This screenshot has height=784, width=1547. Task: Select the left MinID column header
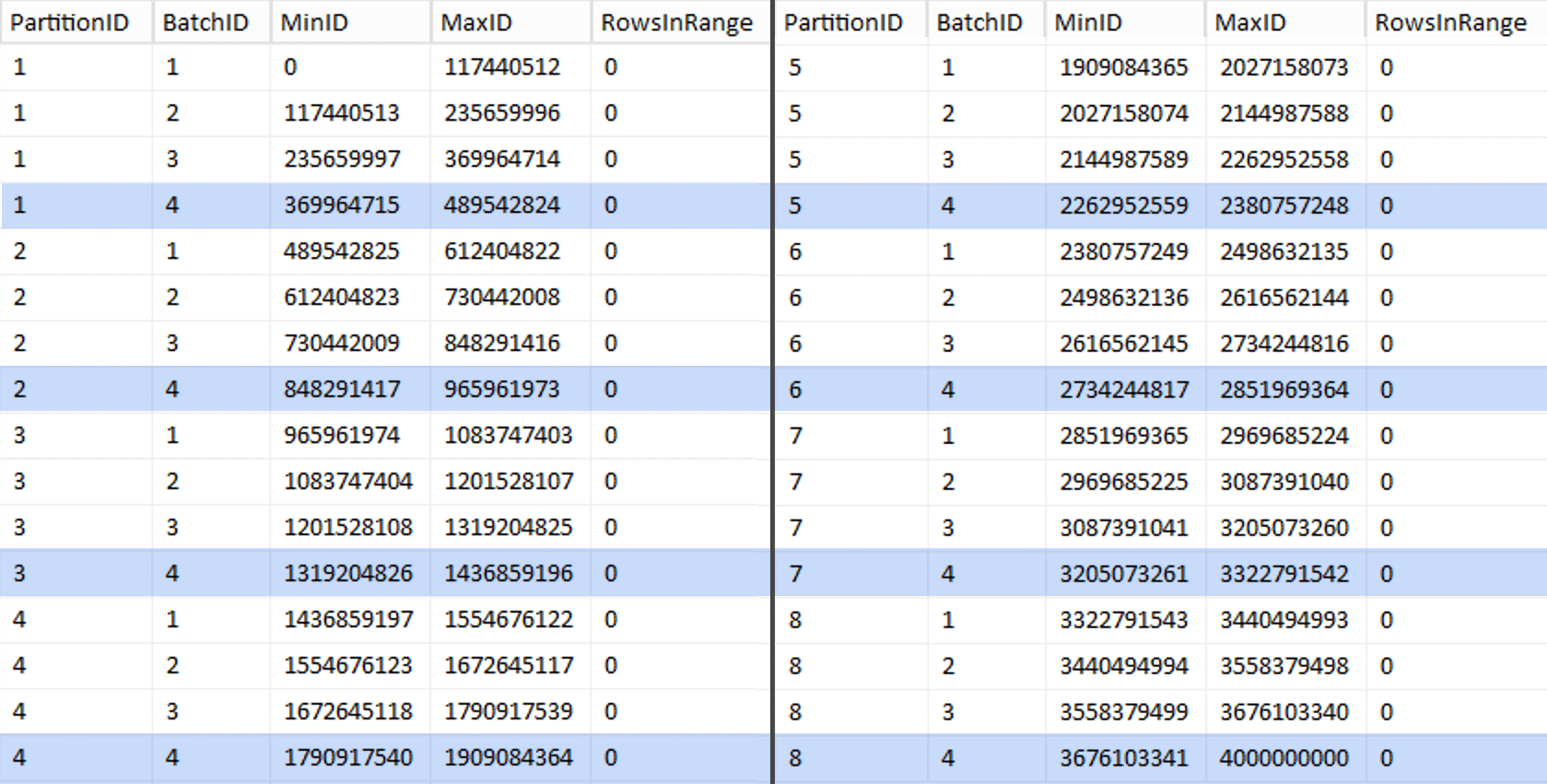point(350,22)
